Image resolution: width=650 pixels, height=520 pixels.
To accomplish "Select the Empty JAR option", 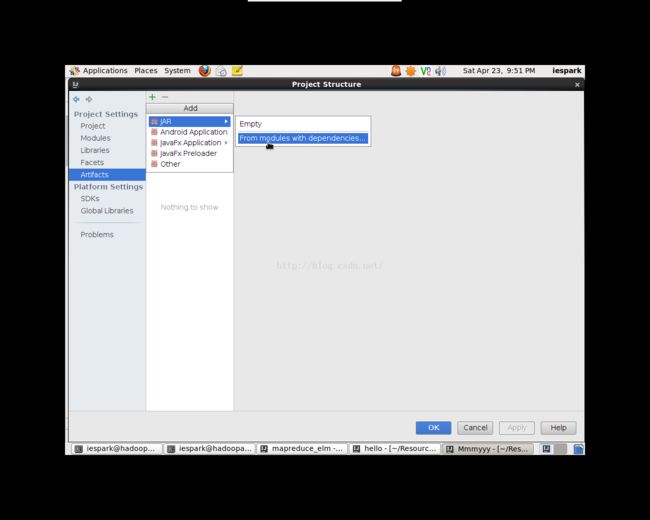I will (303, 124).
